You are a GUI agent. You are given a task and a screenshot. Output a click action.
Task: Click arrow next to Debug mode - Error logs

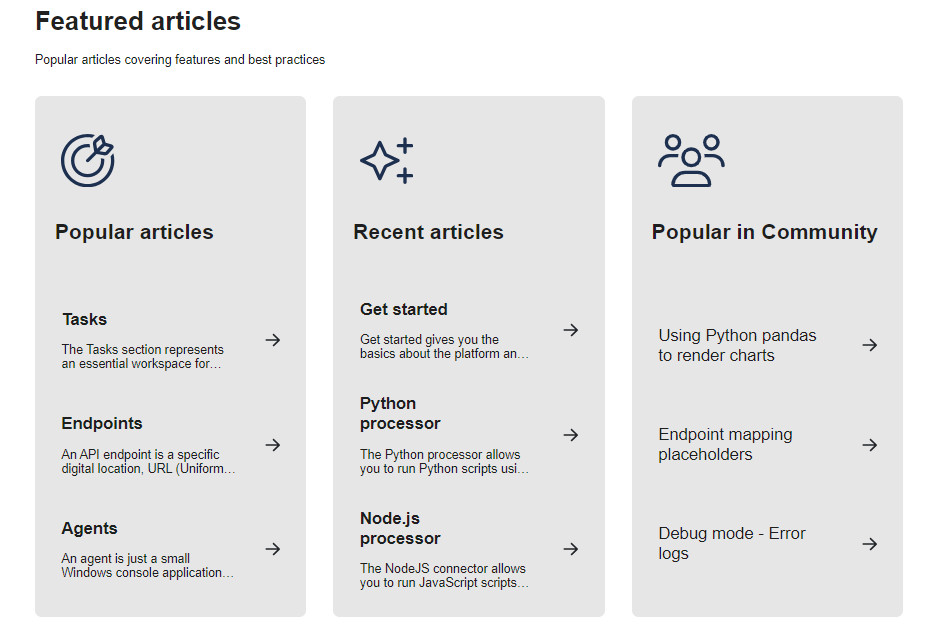click(870, 544)
